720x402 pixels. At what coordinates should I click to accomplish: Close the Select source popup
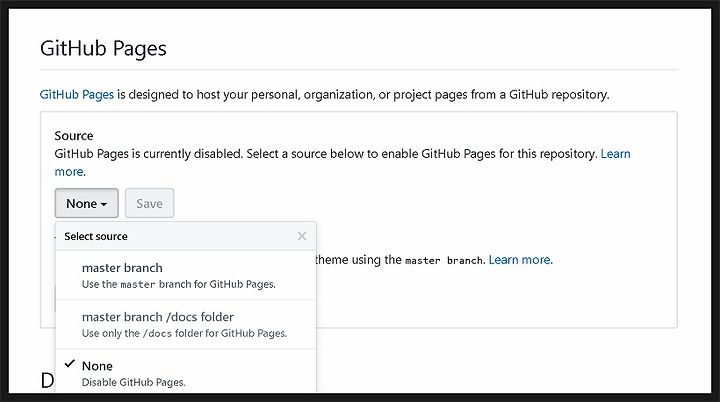click(x=302, y=236)
